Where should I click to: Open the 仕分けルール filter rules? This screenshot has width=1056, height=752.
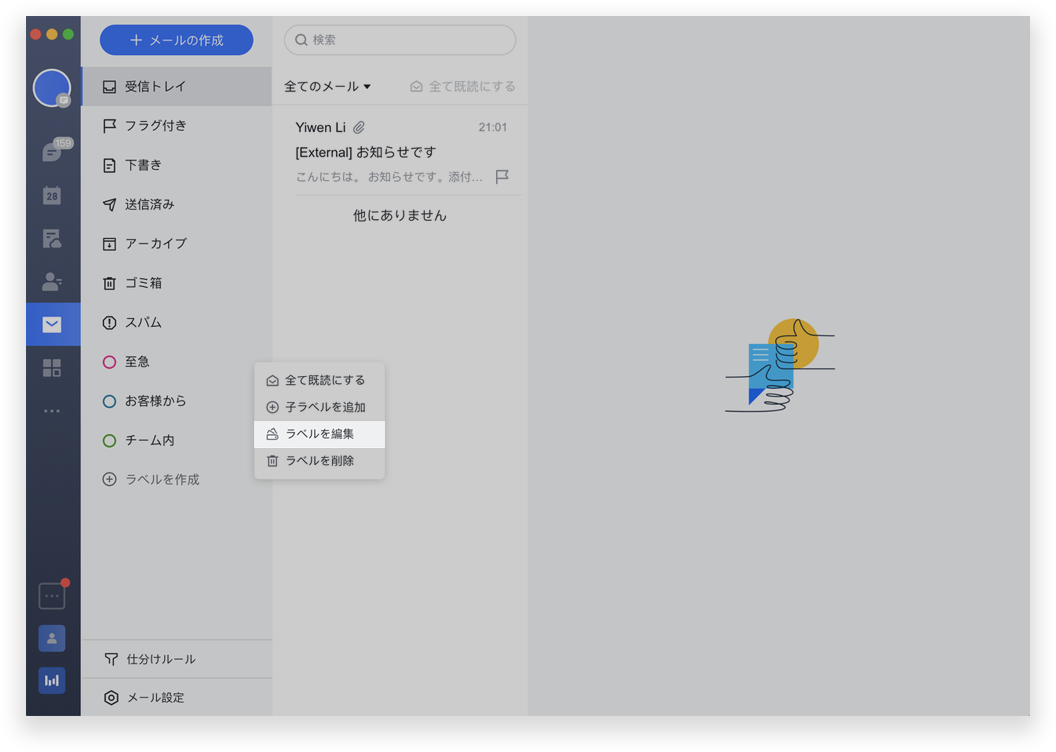(160, 659)
